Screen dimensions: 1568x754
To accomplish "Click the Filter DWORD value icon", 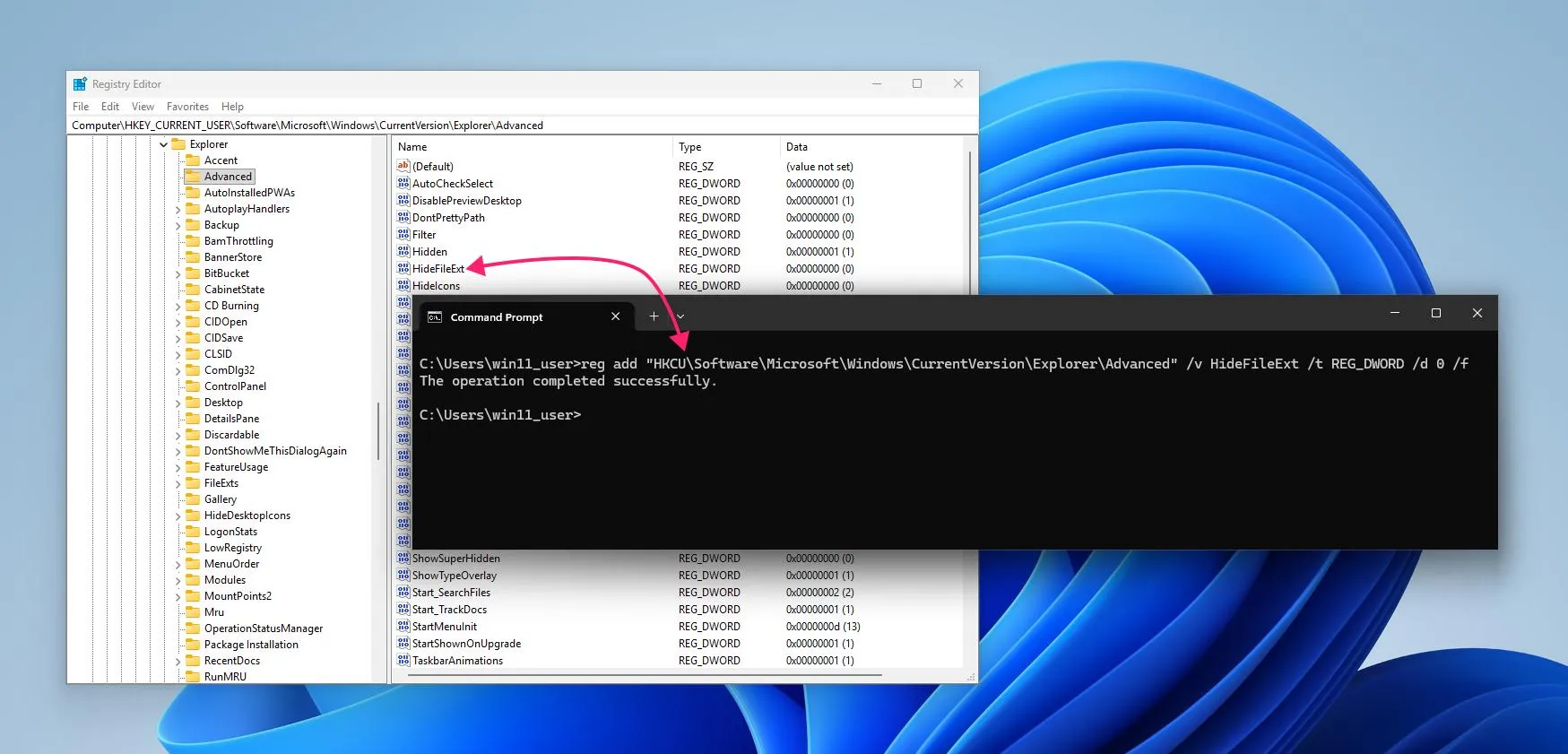I will pyautogui.click(x=403, y=234).
